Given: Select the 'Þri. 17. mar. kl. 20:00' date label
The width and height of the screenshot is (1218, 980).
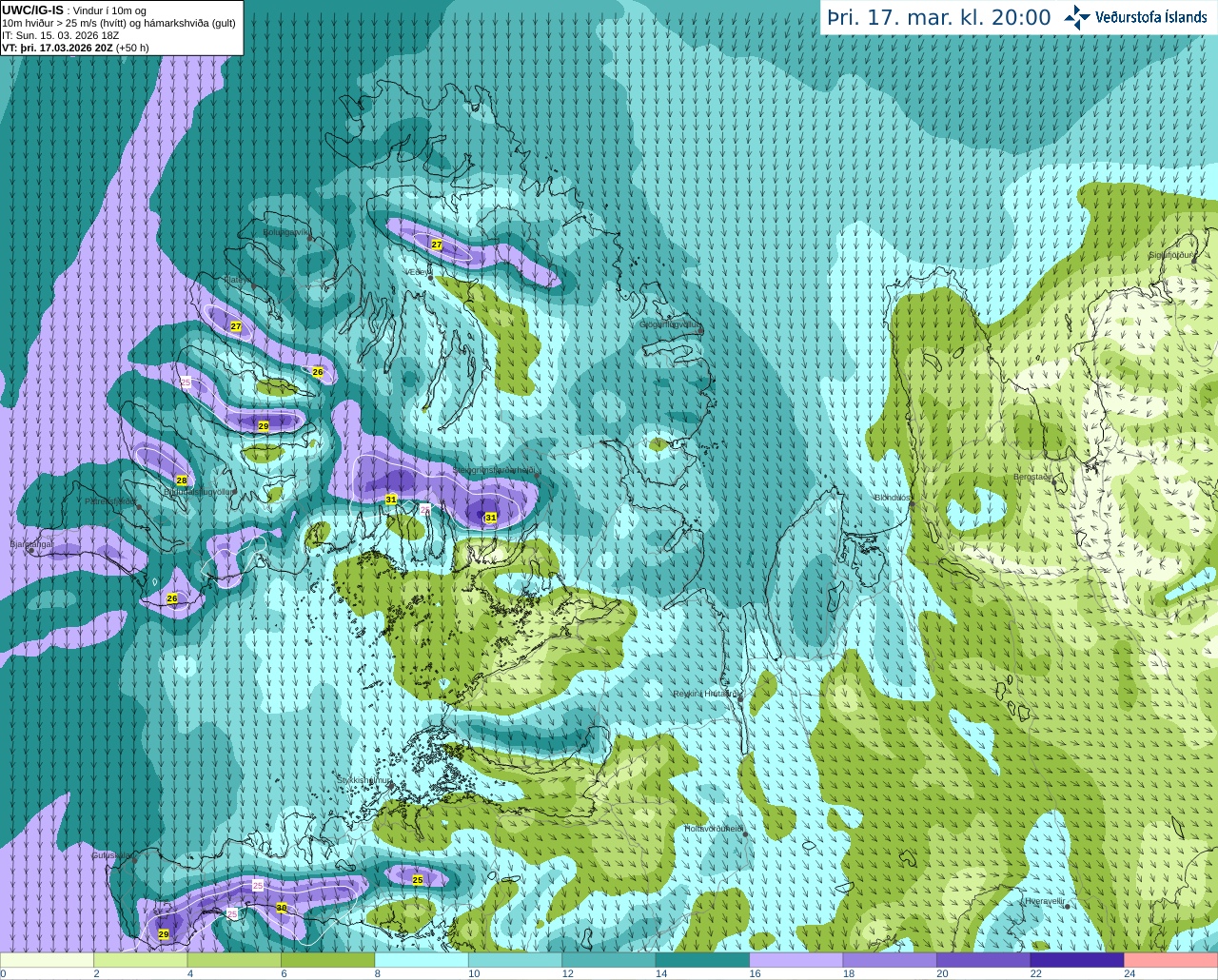Looking at the screenshot, I should coord(939,18).
